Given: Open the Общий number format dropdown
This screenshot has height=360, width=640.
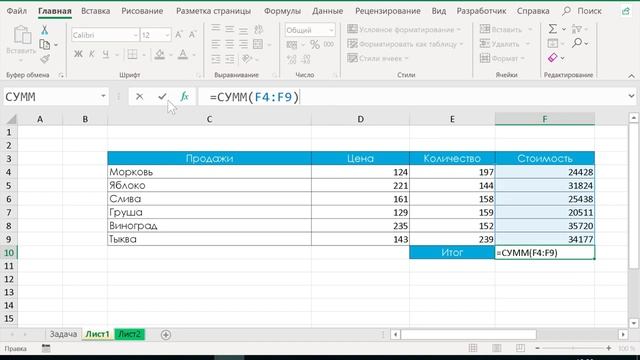Looking at the screenshot, I should [331, 30].
